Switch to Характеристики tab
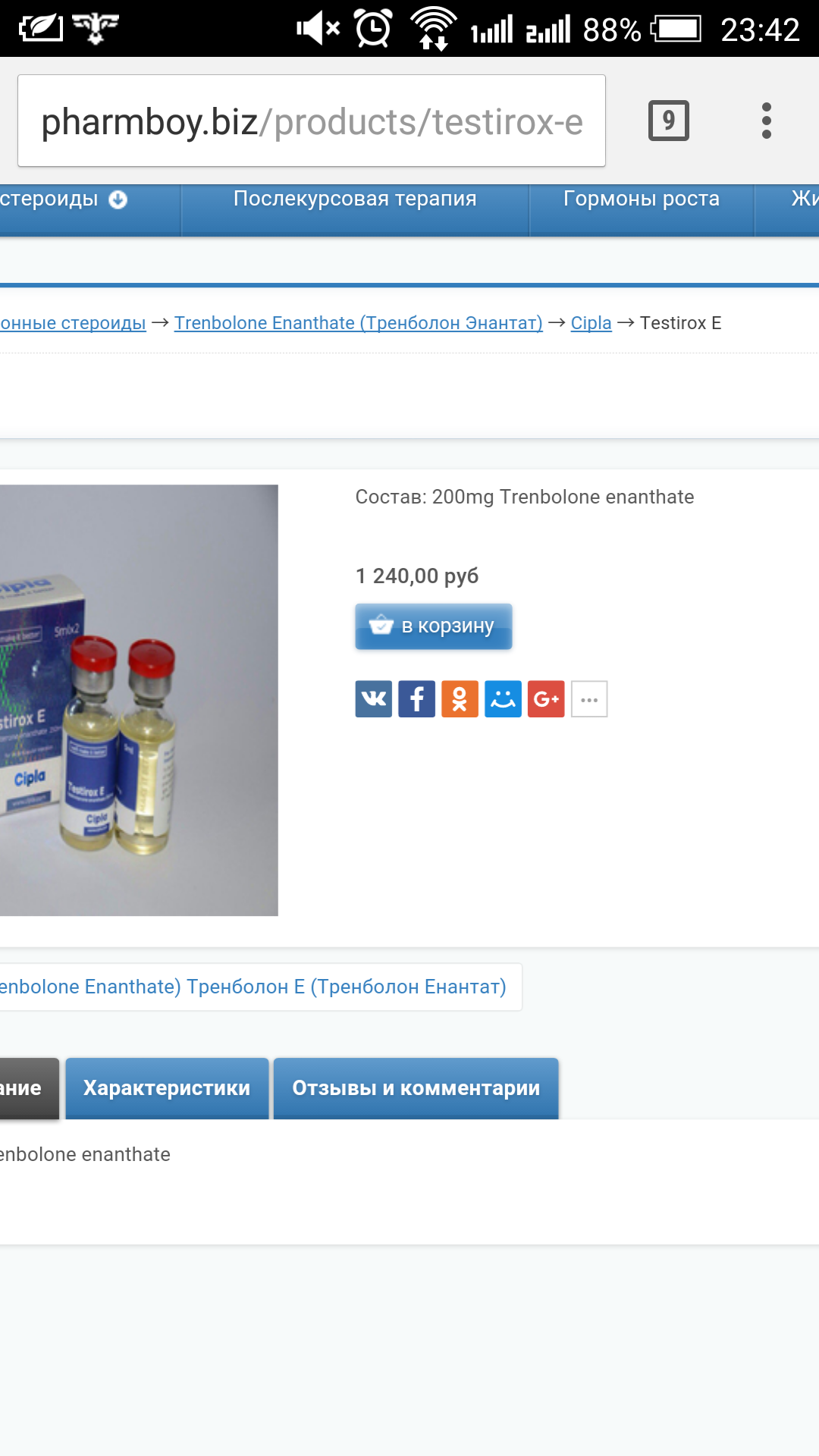The image size is (819, 1456). [x=167, y=1088]
